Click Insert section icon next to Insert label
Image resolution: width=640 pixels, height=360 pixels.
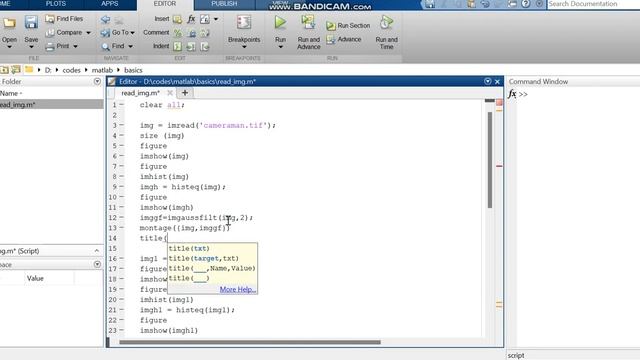click(177, 19)
